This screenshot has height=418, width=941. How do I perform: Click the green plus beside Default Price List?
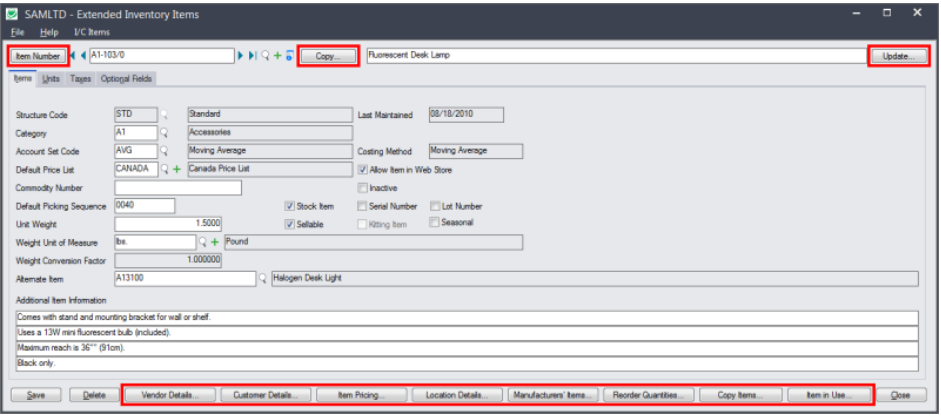pyautogui.click(x=177, y=170)
